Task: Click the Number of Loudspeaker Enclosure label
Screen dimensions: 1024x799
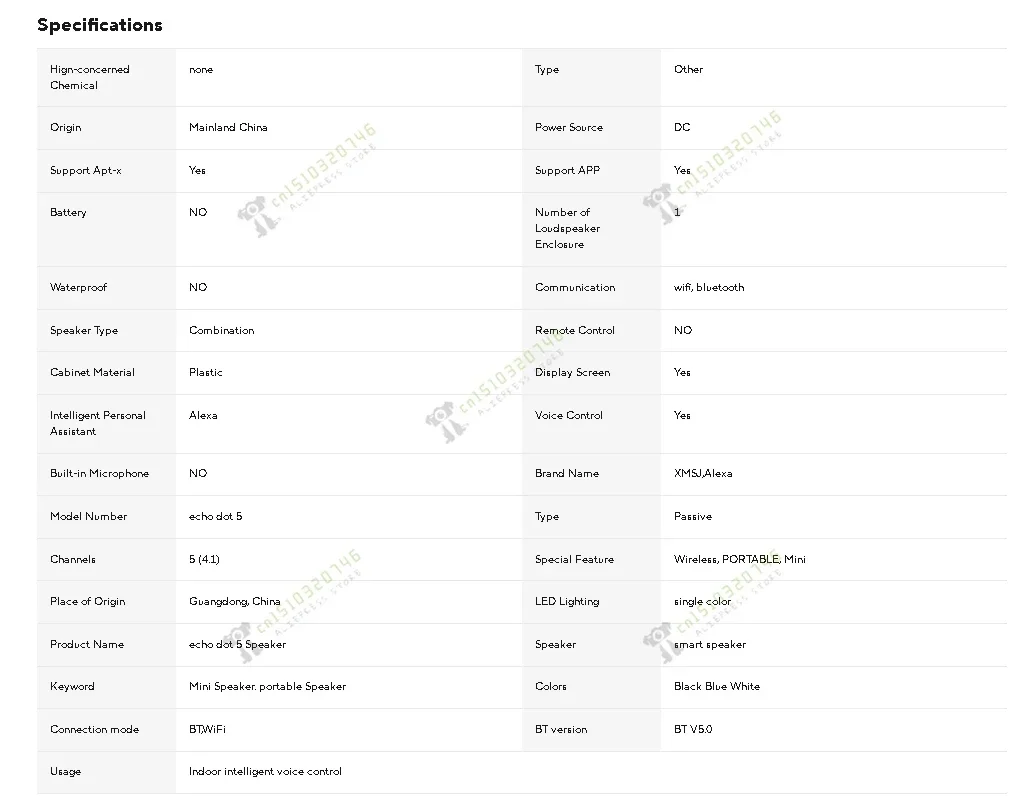Action: tap(567, 228)
